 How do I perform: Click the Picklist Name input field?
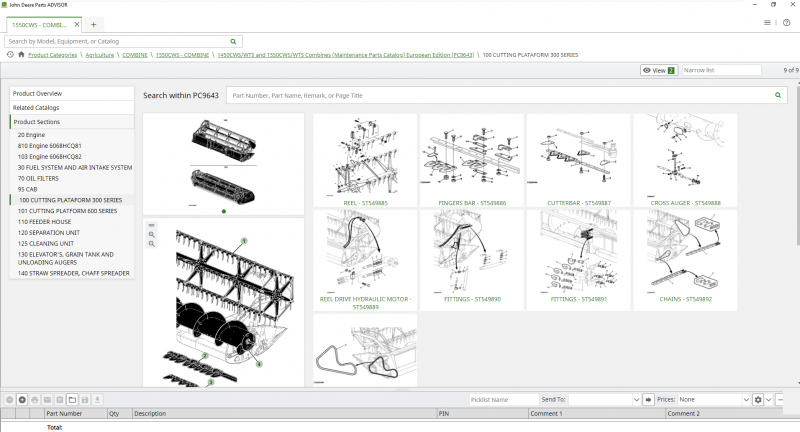(504, 399)
